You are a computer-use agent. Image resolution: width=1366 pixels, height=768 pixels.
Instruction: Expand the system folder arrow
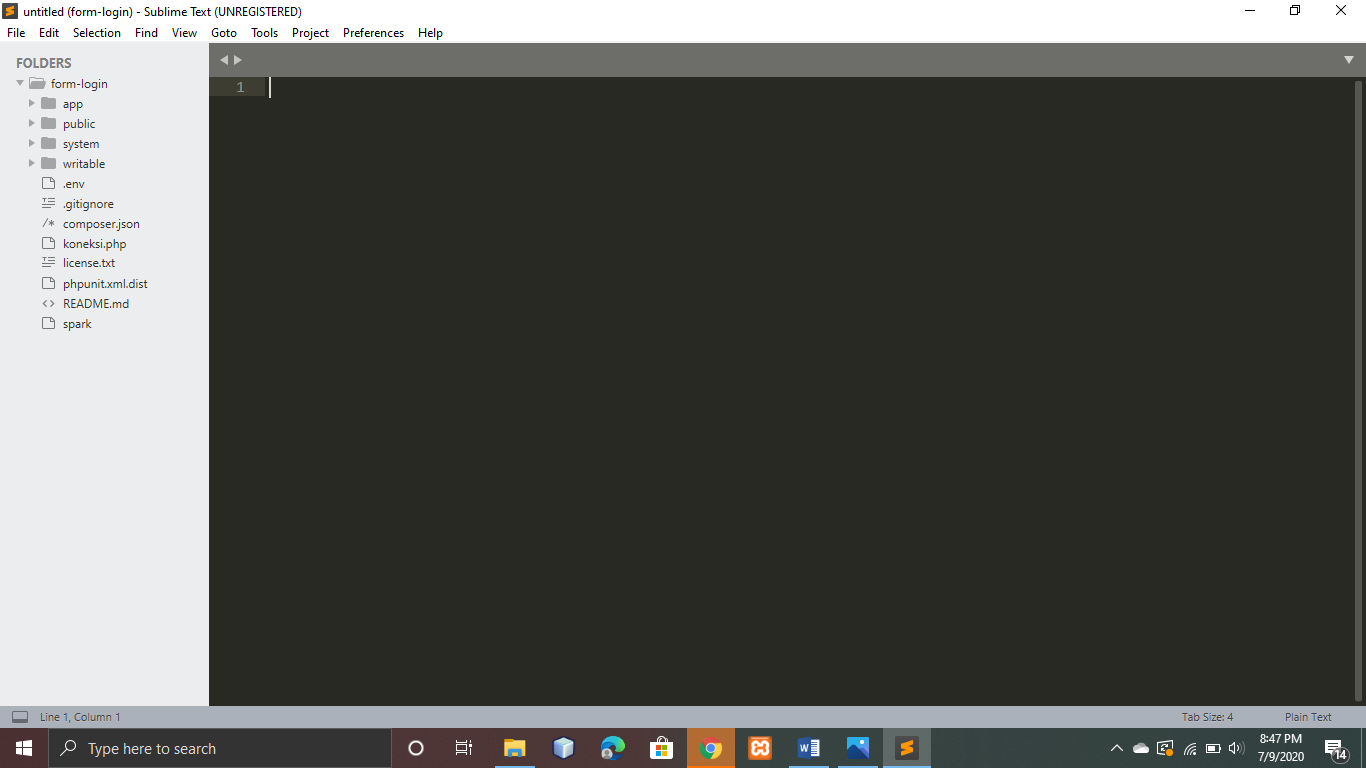(x=32, y=143)
